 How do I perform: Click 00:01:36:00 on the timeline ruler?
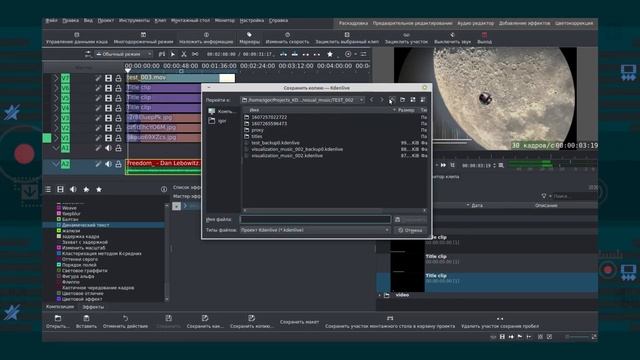point(219,66)
